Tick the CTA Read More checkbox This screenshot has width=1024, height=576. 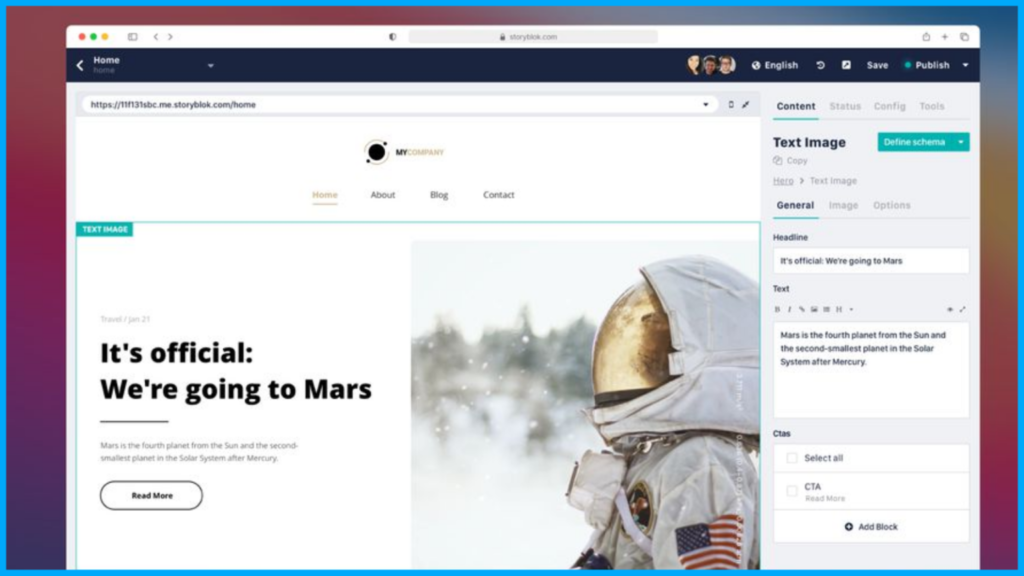click(x=792, y=491)
